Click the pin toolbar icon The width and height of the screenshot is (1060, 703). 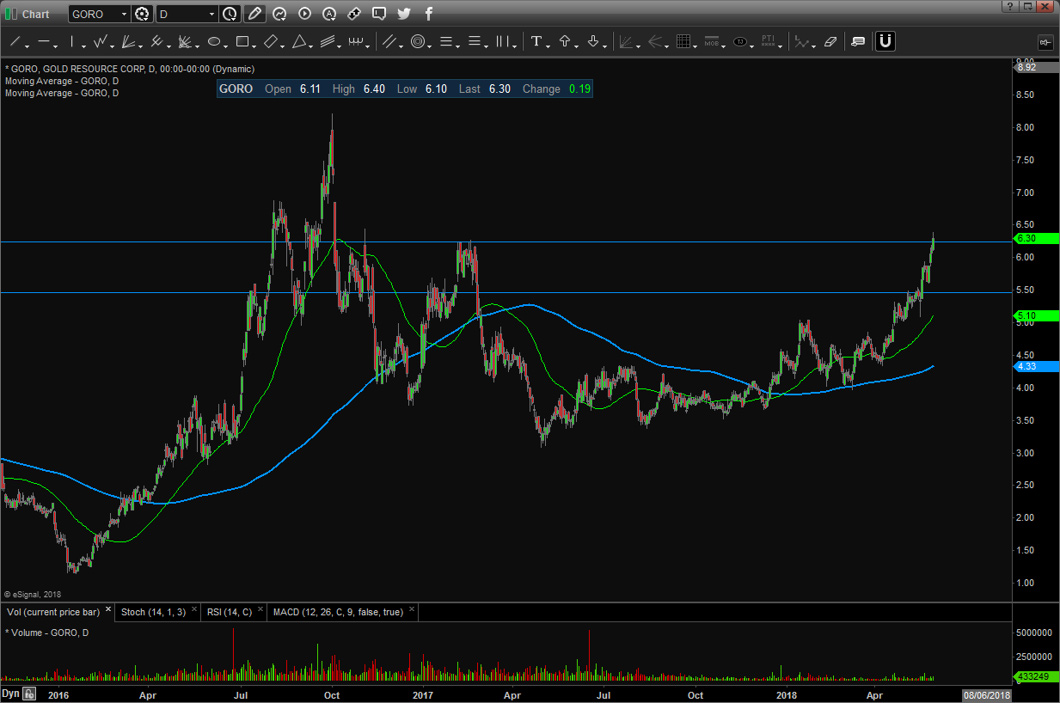coord(1045,42)
